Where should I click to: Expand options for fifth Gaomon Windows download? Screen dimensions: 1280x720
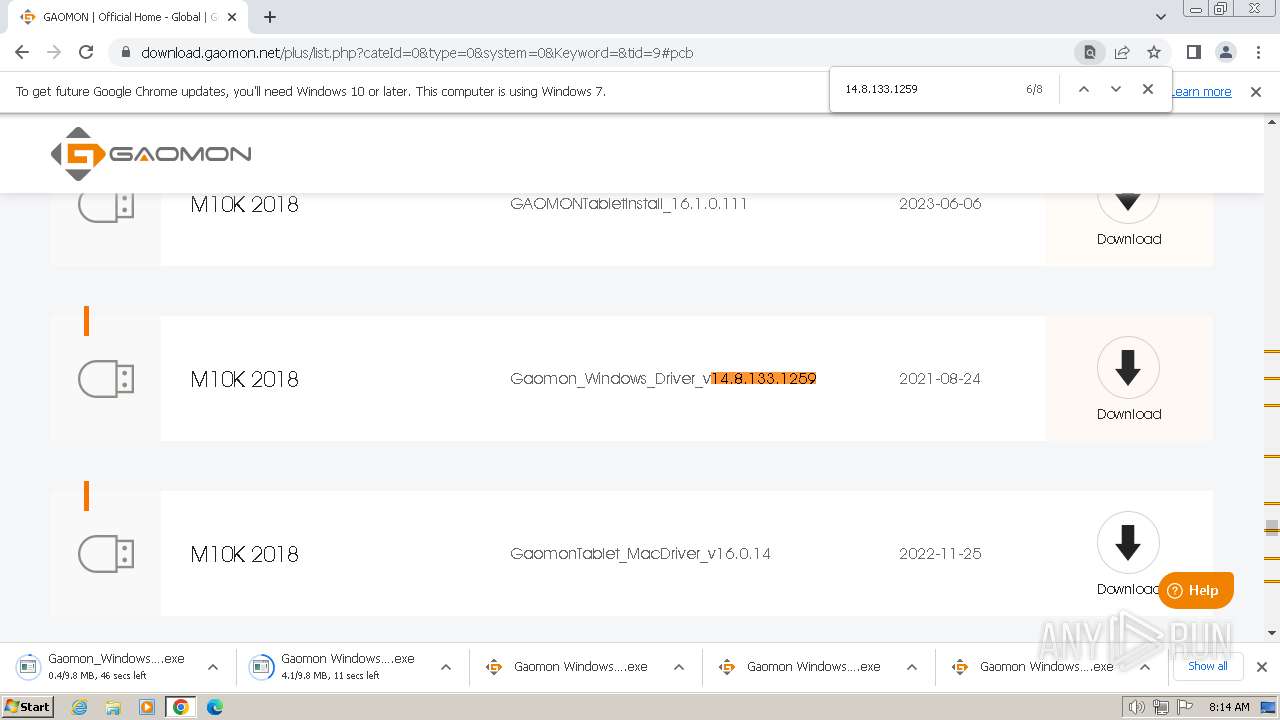pyautogui.click(x=1145, y=667)
